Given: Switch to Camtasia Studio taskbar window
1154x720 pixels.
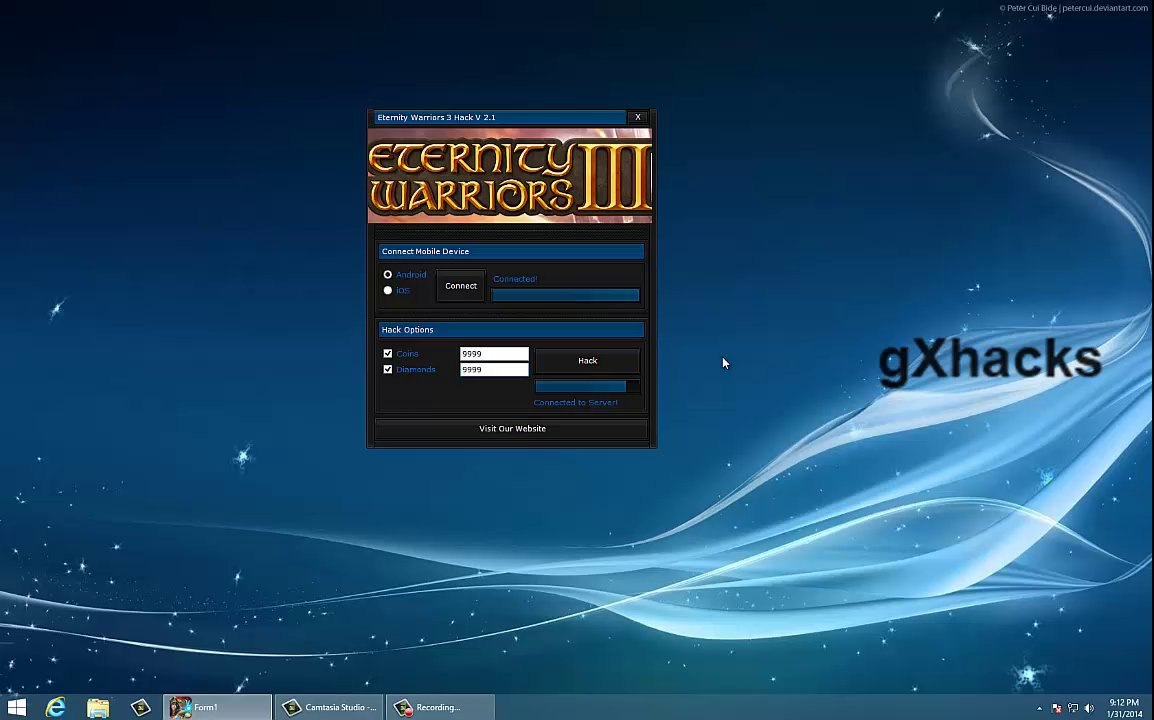Looking at the screenshot, I should (x=329, y=707).
